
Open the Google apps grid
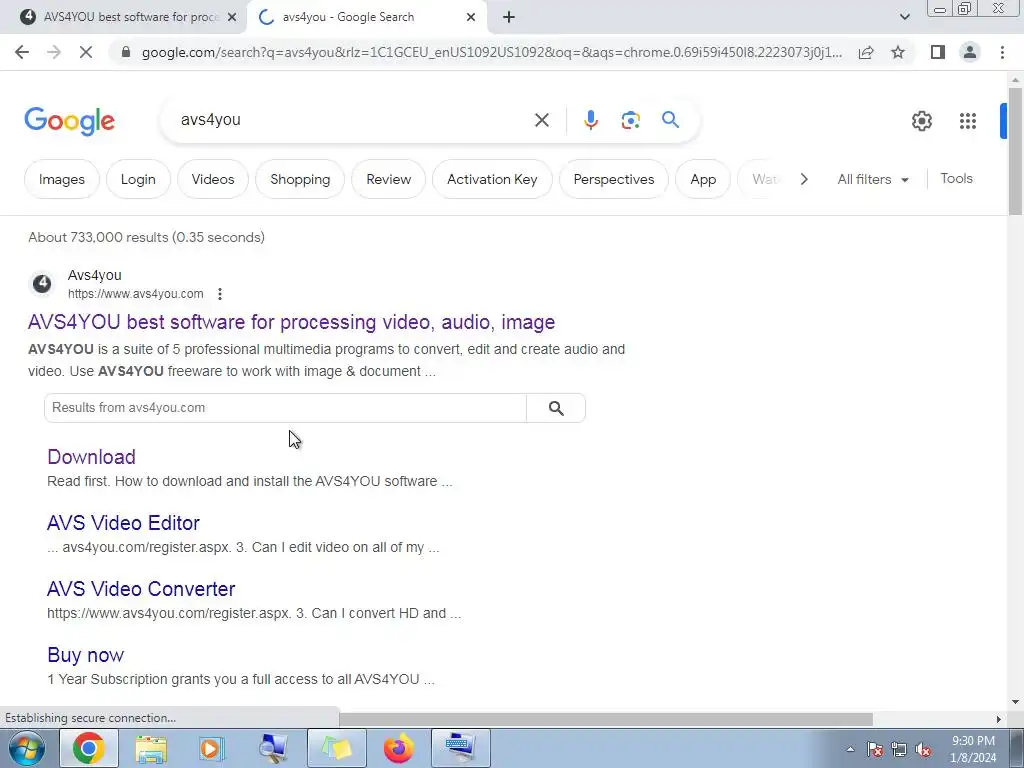click(x=968, y=121)
